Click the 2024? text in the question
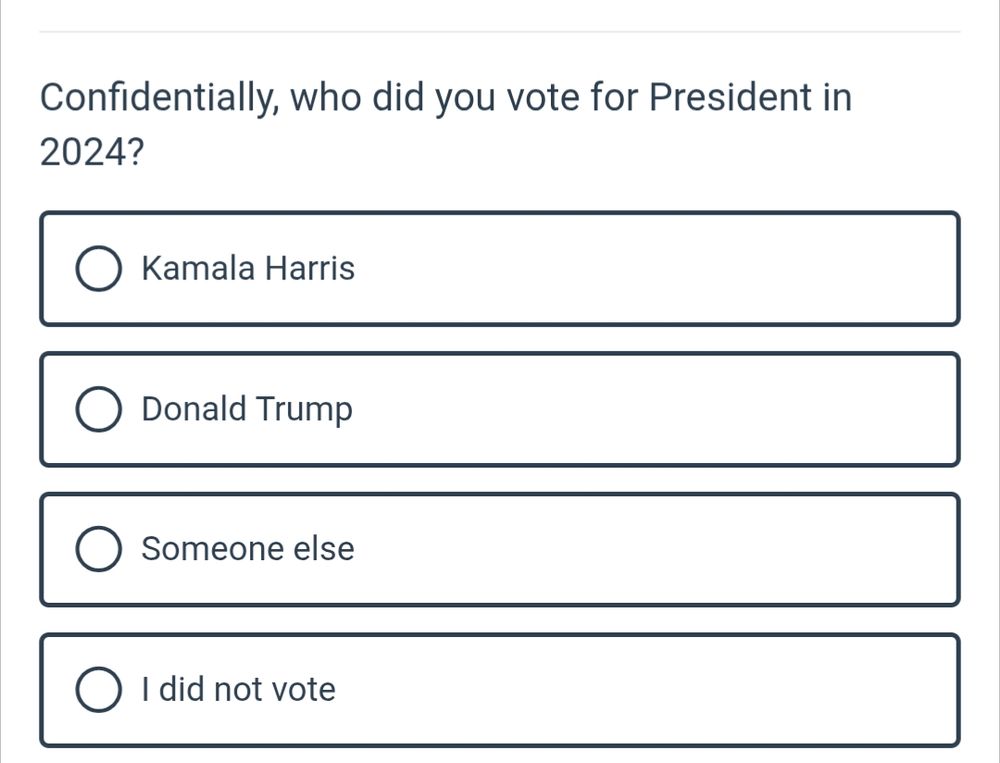Viewport: 1000px width, 763px height. [x=92, y=152]
